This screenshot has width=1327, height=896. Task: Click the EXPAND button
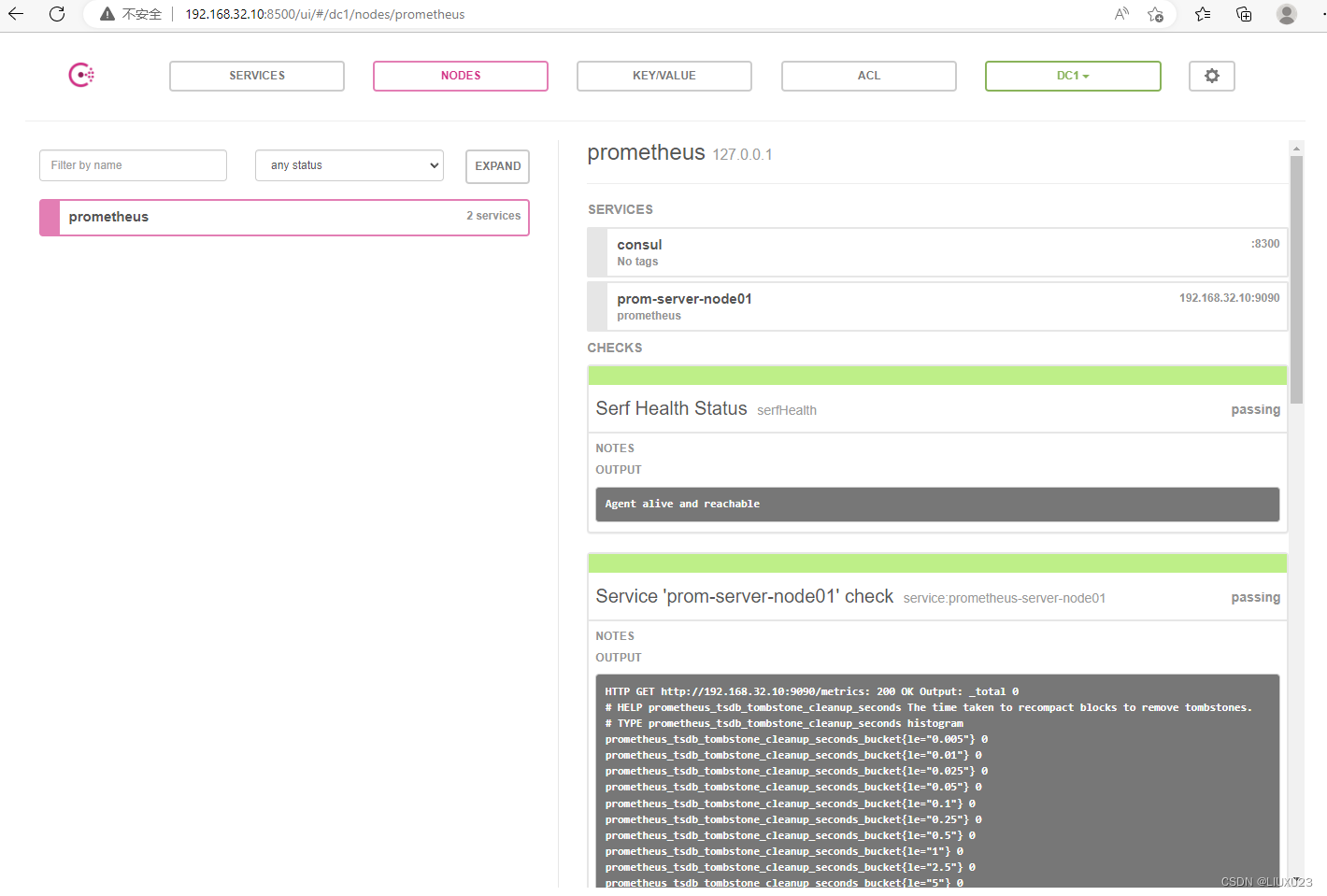click(498, 166)
